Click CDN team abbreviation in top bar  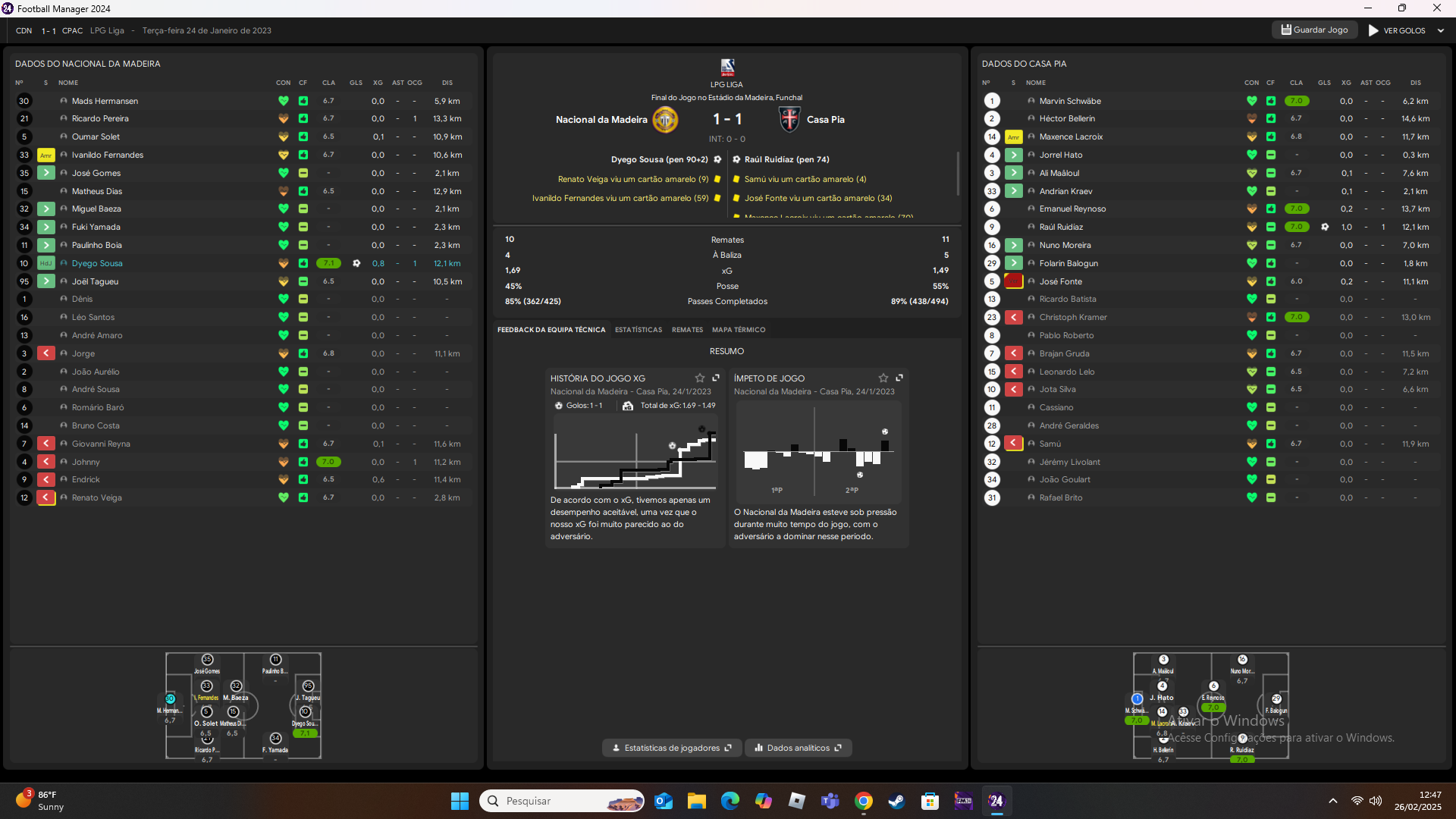(x=24, y=30)
